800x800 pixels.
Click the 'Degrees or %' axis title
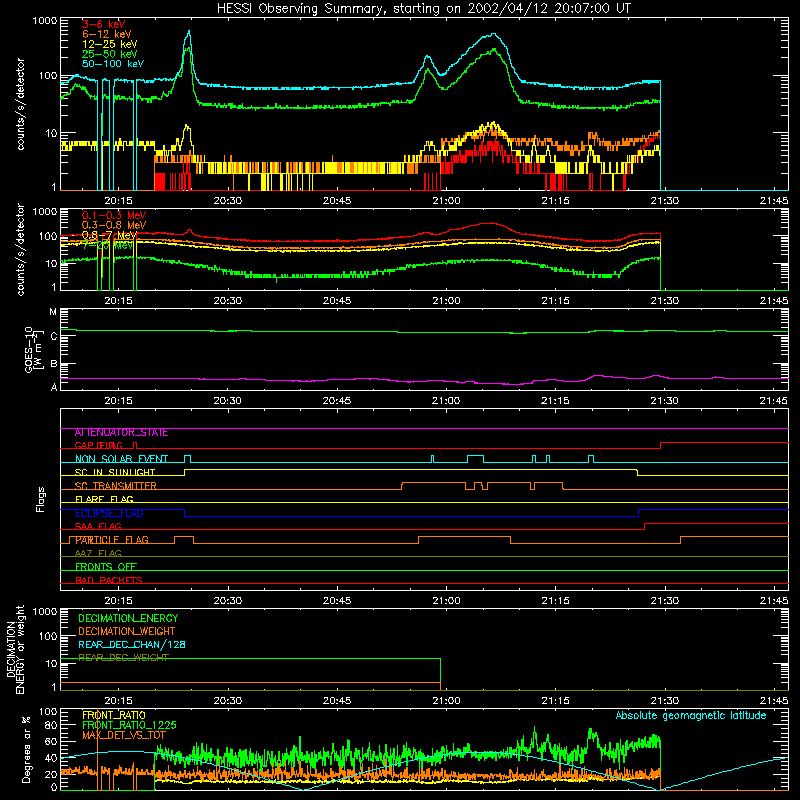coord(27,749)
